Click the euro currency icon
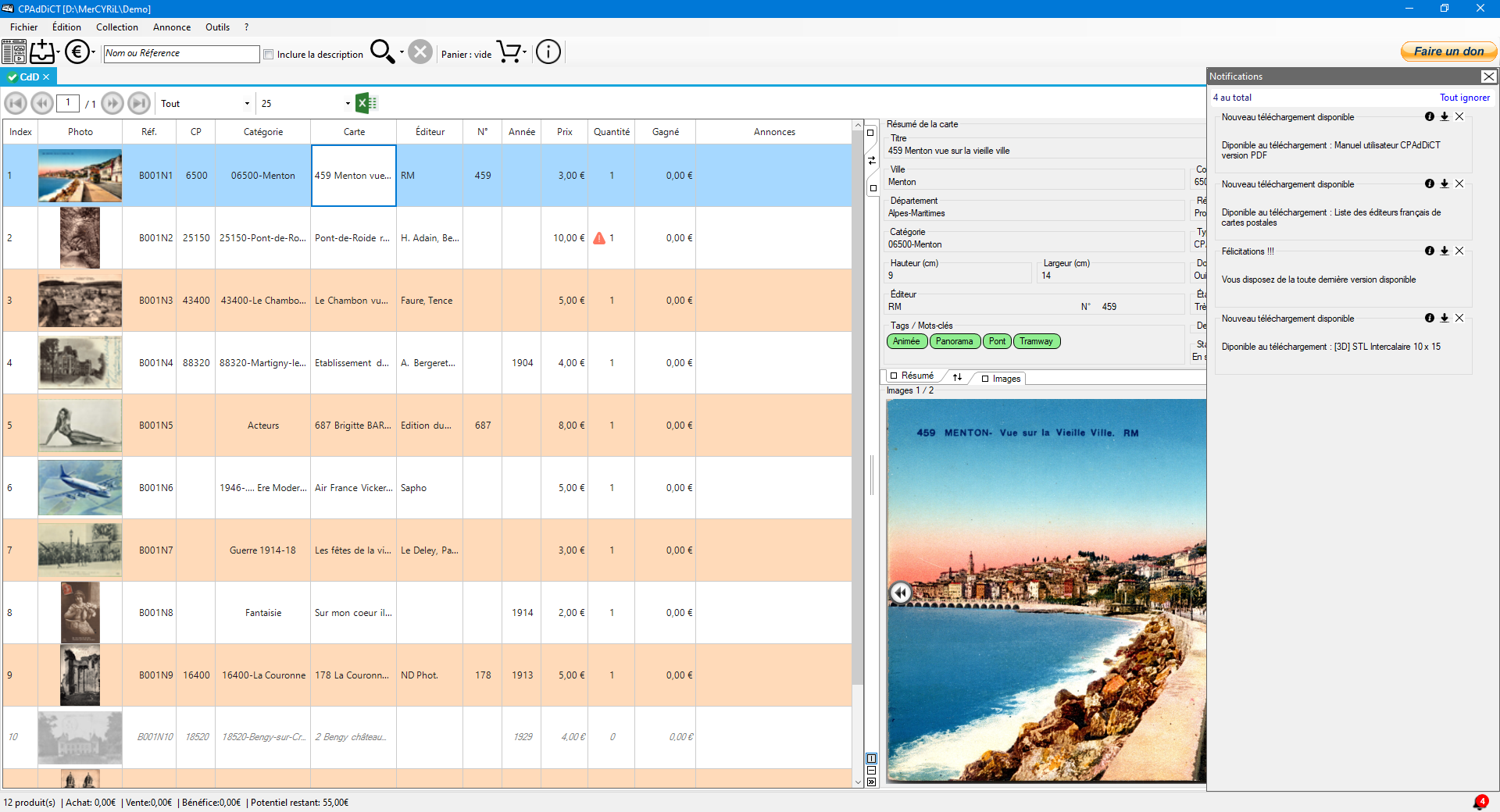Screen dimensions: 1500x812 [77, 52]
